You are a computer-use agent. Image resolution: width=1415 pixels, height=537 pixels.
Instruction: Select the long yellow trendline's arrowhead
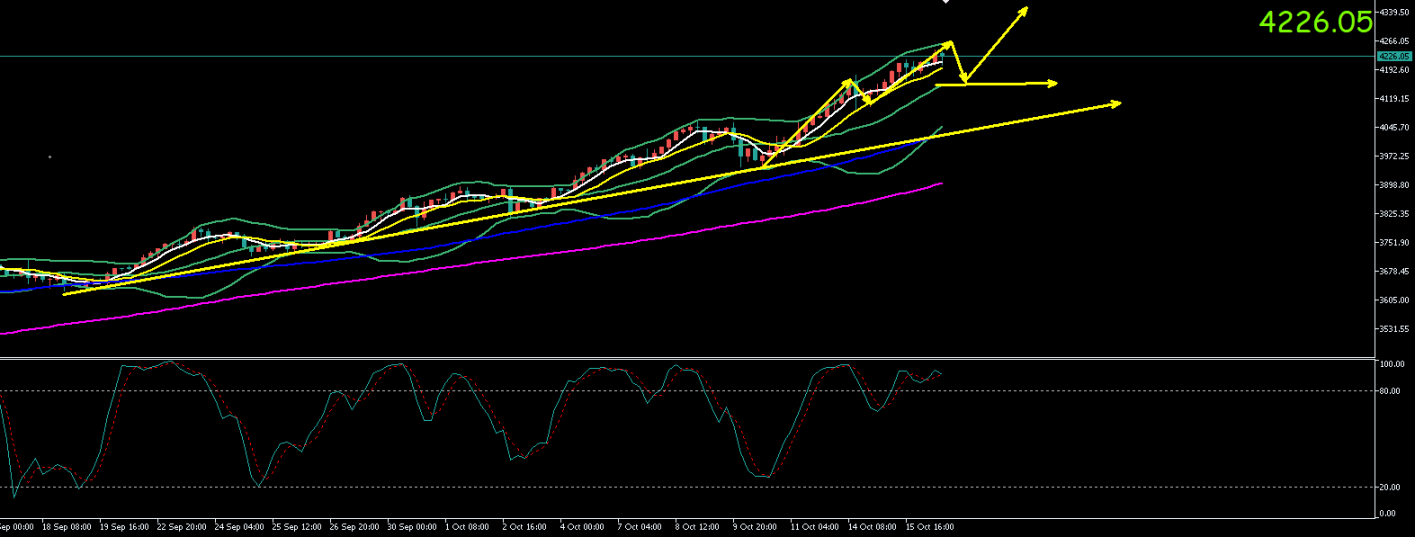pyautogui.click(x=1116, y=103)
